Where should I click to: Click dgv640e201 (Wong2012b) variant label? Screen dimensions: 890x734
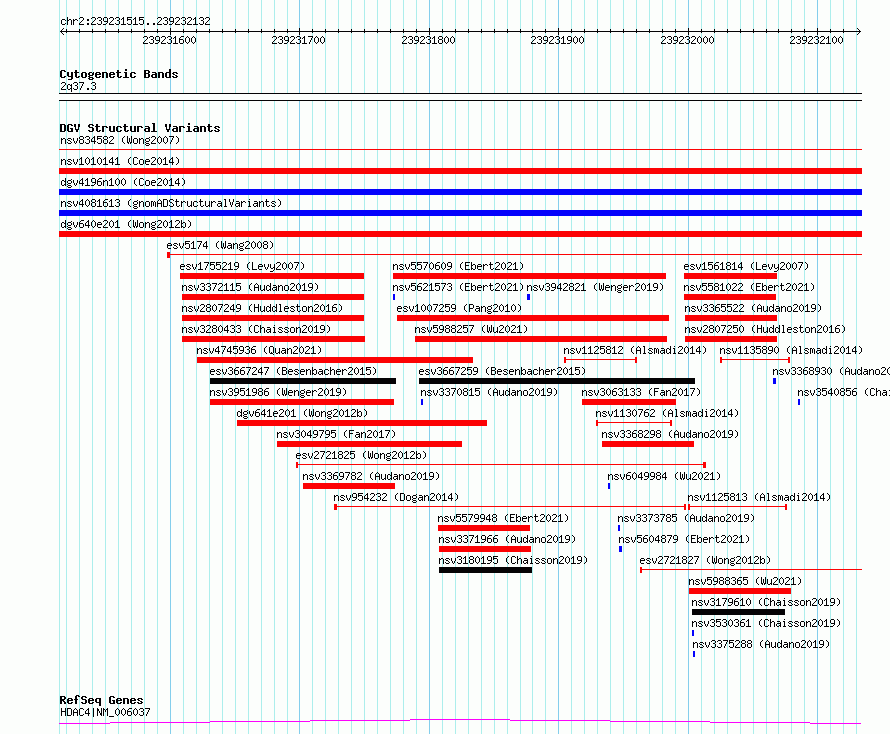pos(126,224)
